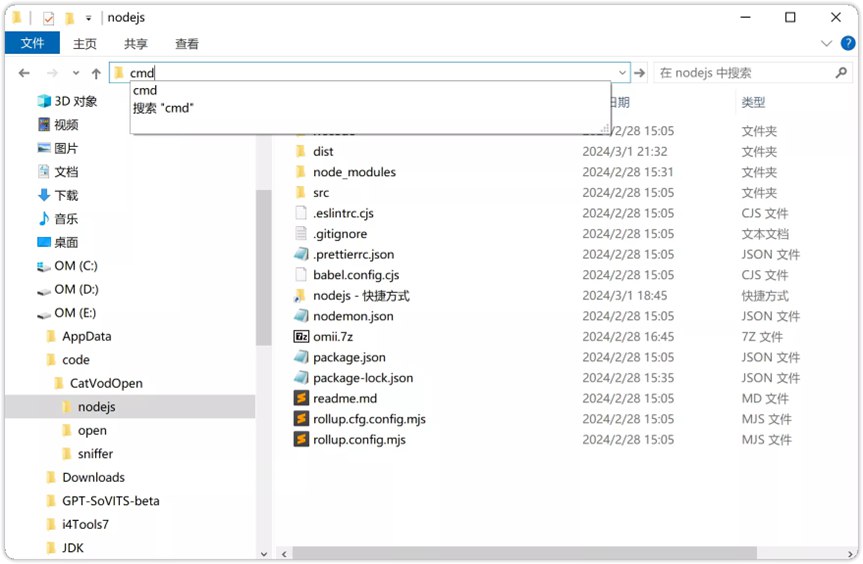Open the 查看 ribbon tab
This screenshot has width=863, height=564.
187,43
